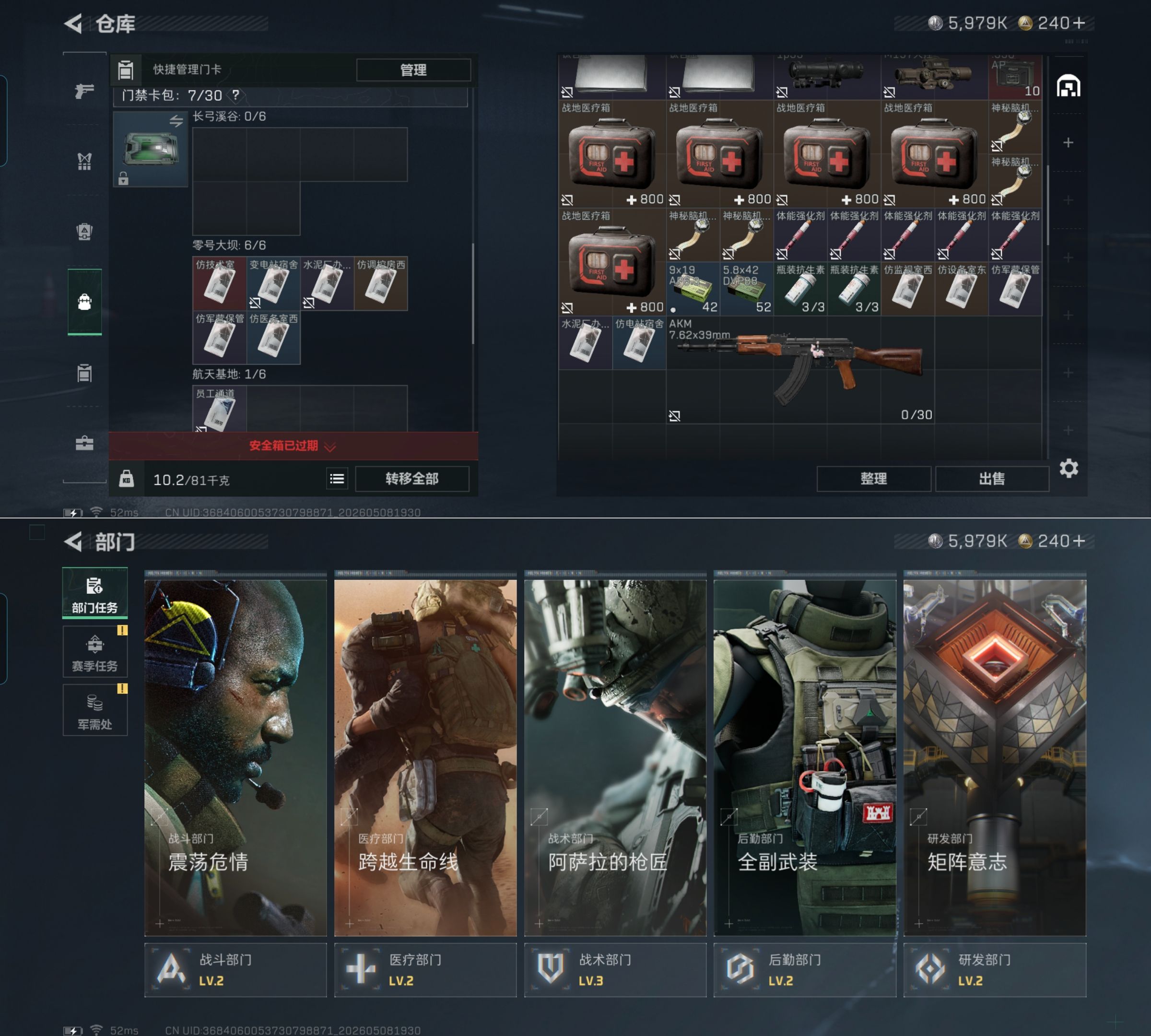Click the 整理 button
This screenshot has width=1151, height=1036.
pyautogui.click(x=874, y=479)
